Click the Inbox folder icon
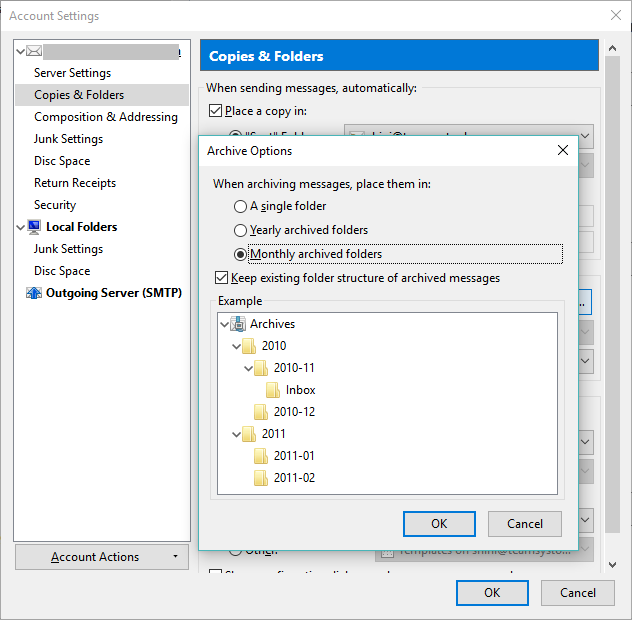 (273, 390)
